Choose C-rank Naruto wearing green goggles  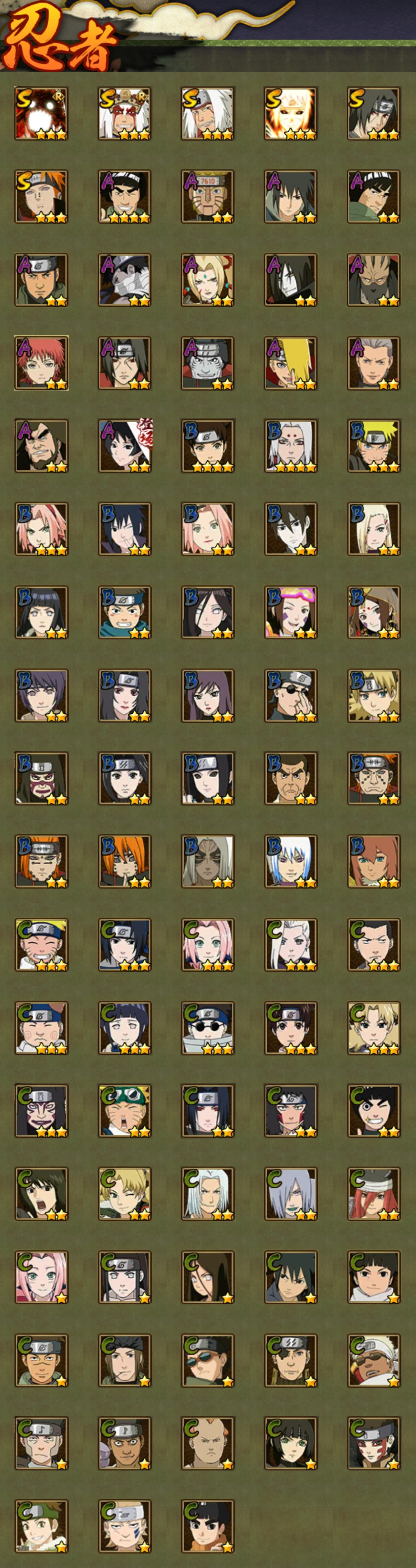(x=125, y=1111)
